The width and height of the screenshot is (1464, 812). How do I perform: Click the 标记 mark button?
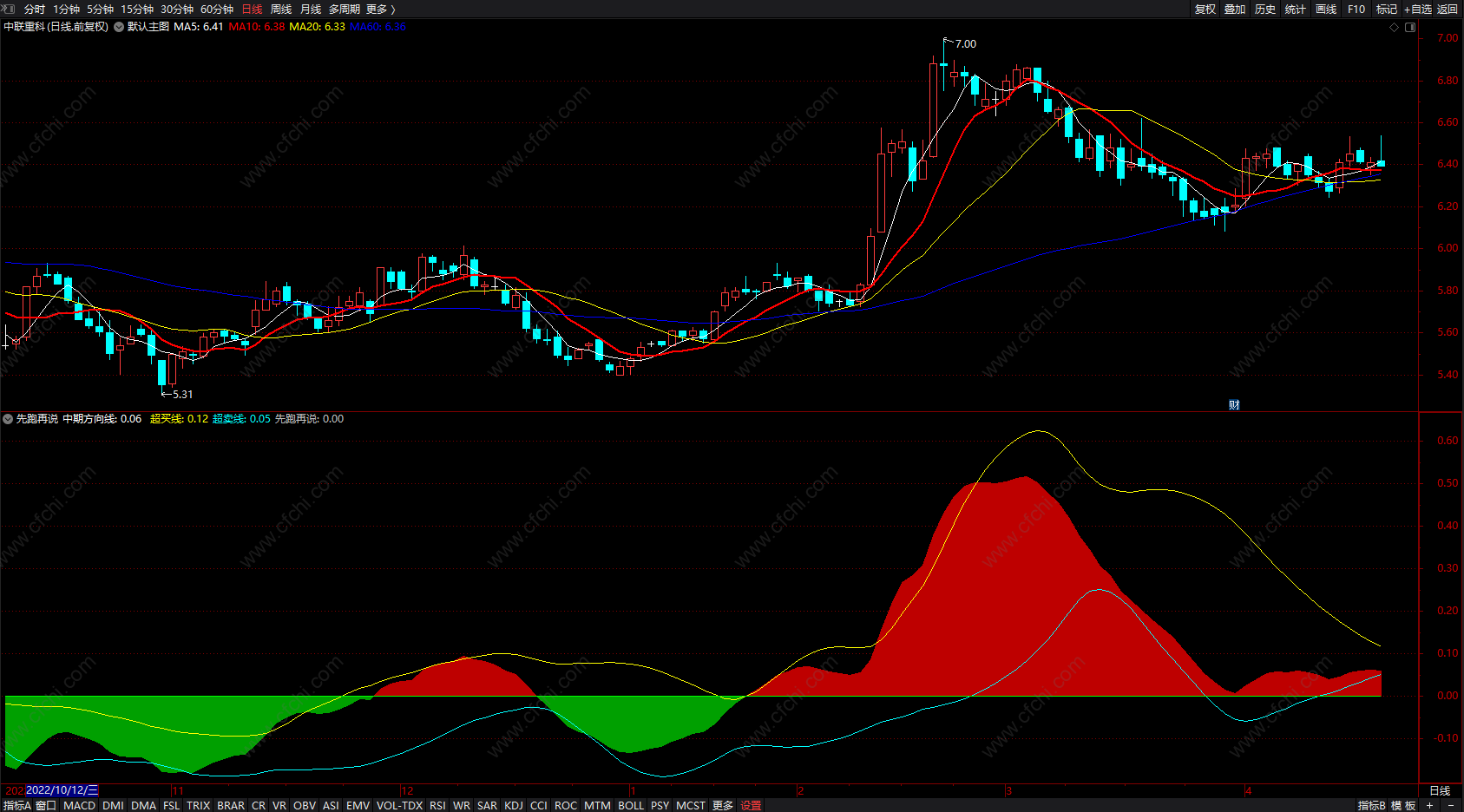(x=1387, y=9)
